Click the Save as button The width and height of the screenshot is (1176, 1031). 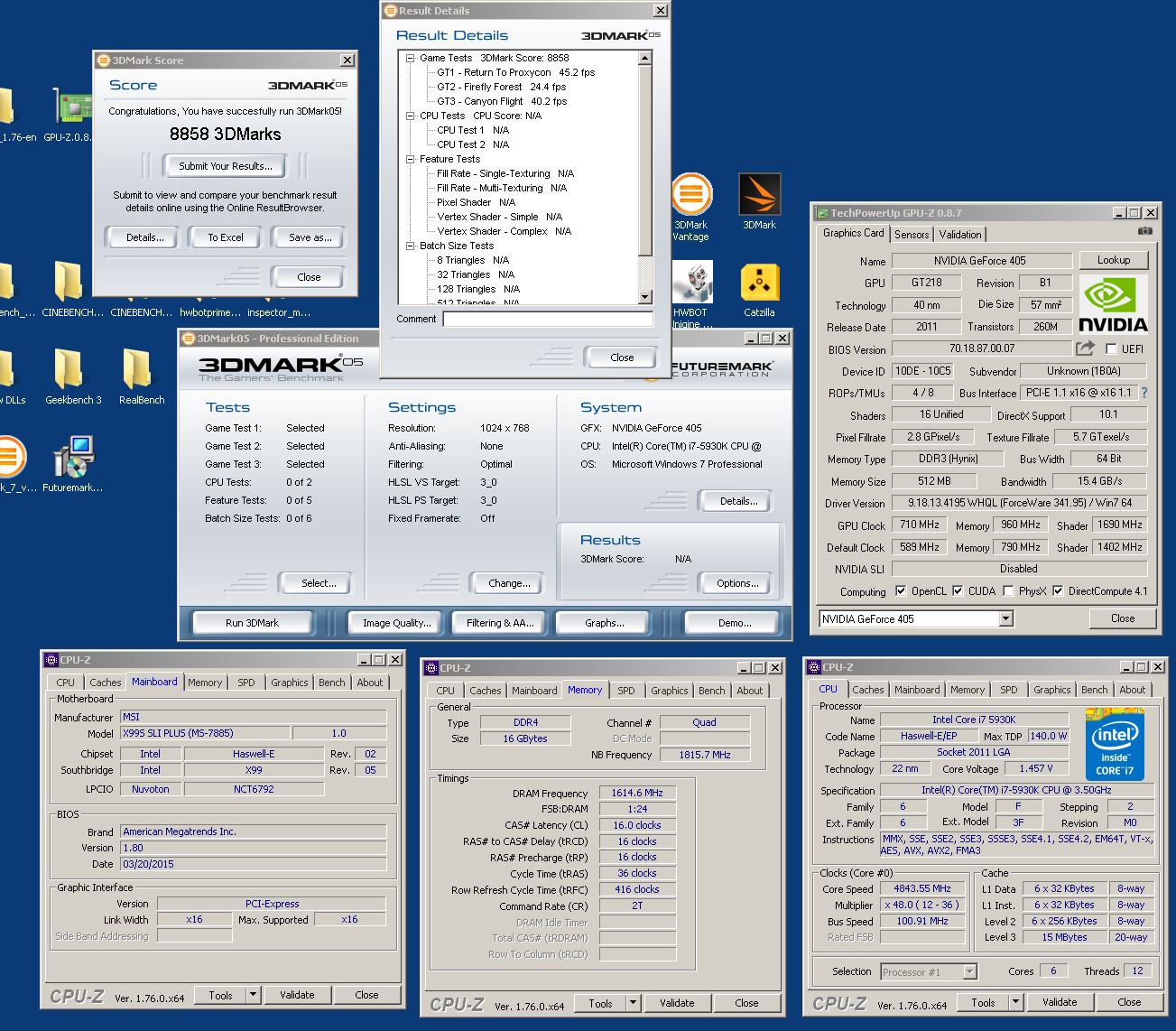pos(310,237)
